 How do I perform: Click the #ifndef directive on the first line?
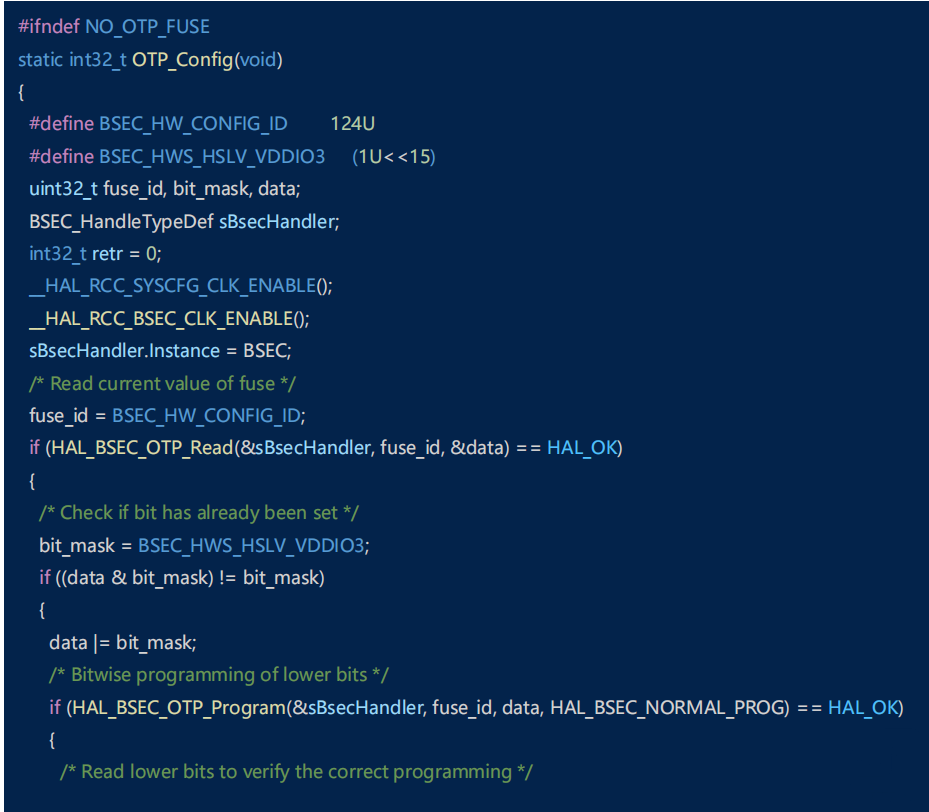pos(49,26)
